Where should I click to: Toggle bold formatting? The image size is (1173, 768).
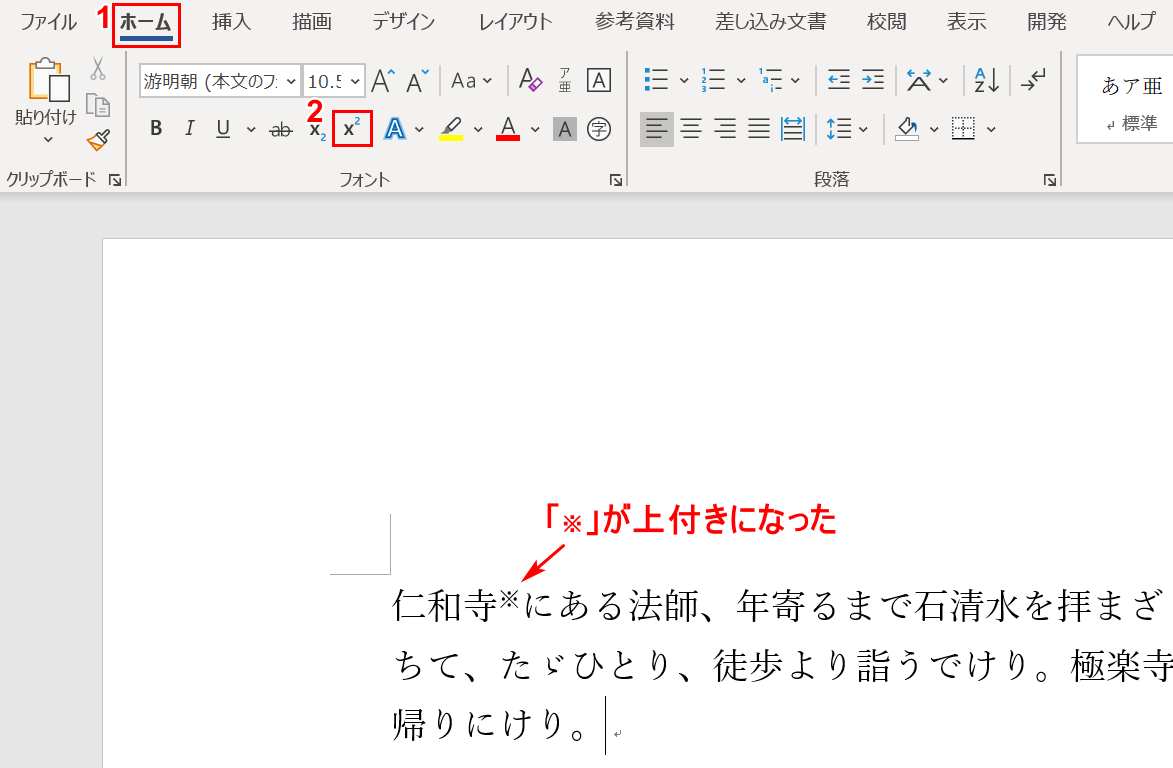coord(155,129)
